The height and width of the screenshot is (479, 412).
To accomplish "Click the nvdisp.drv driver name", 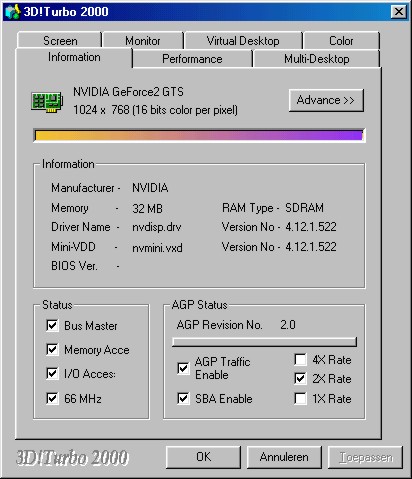I will 157,227.
